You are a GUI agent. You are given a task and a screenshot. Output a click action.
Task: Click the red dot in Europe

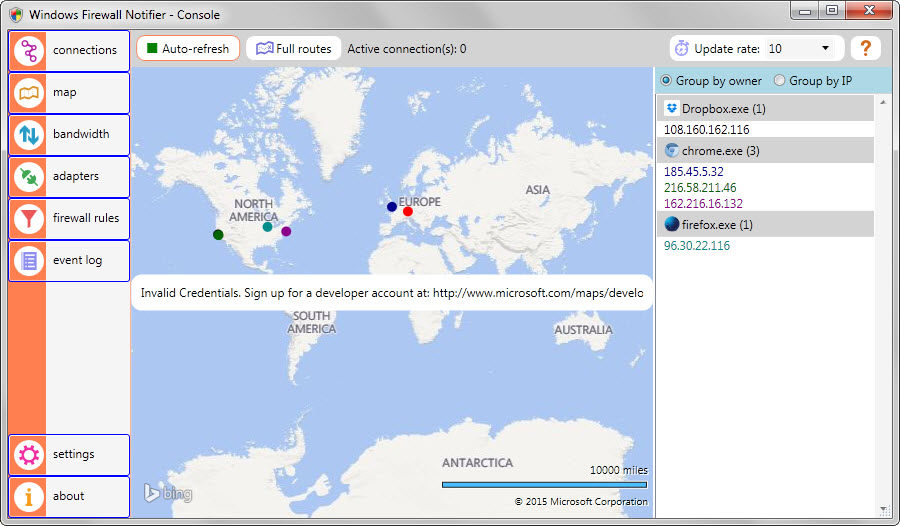tap(408, 212)
